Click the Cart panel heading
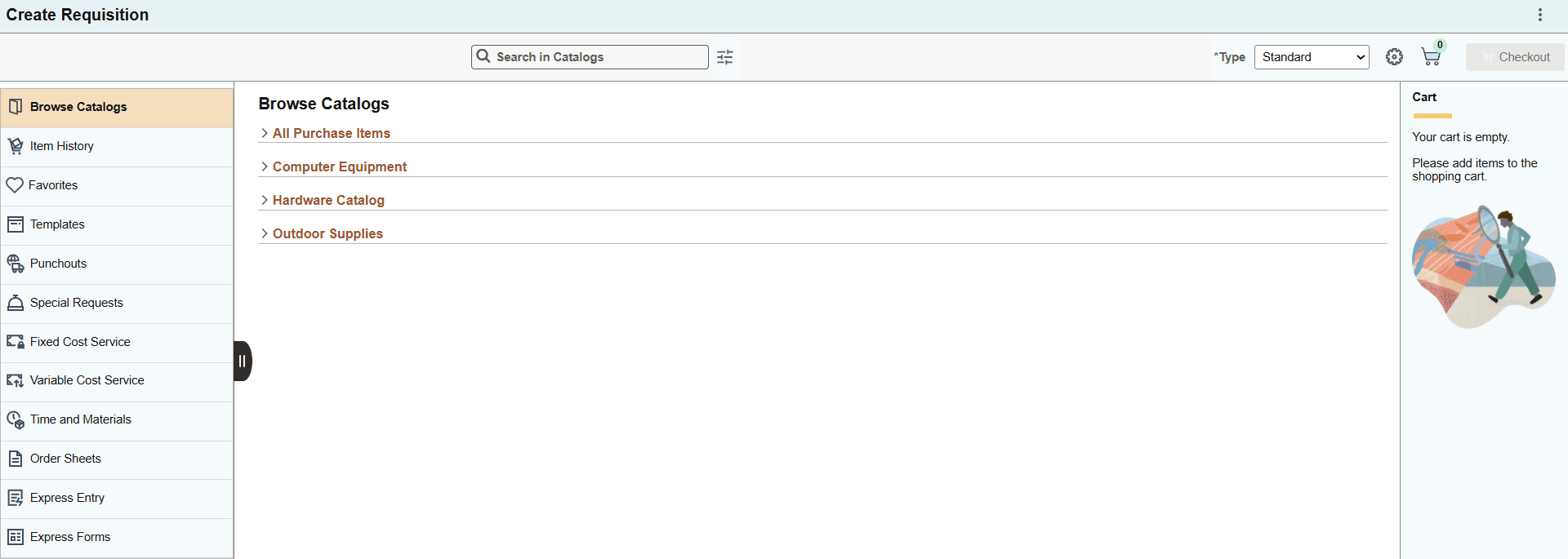 [1424, 97]
